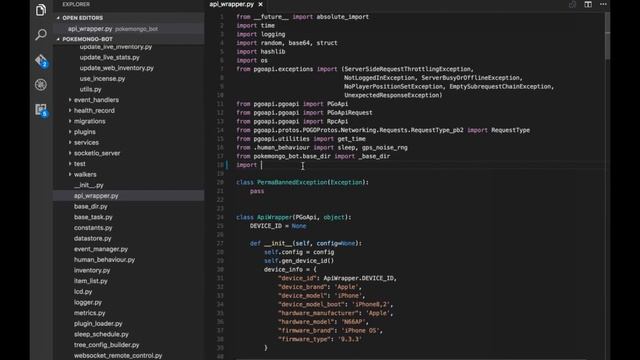Click the split editor icon
This screenshot has height=360, width=640.
click(x=588, y=4)
